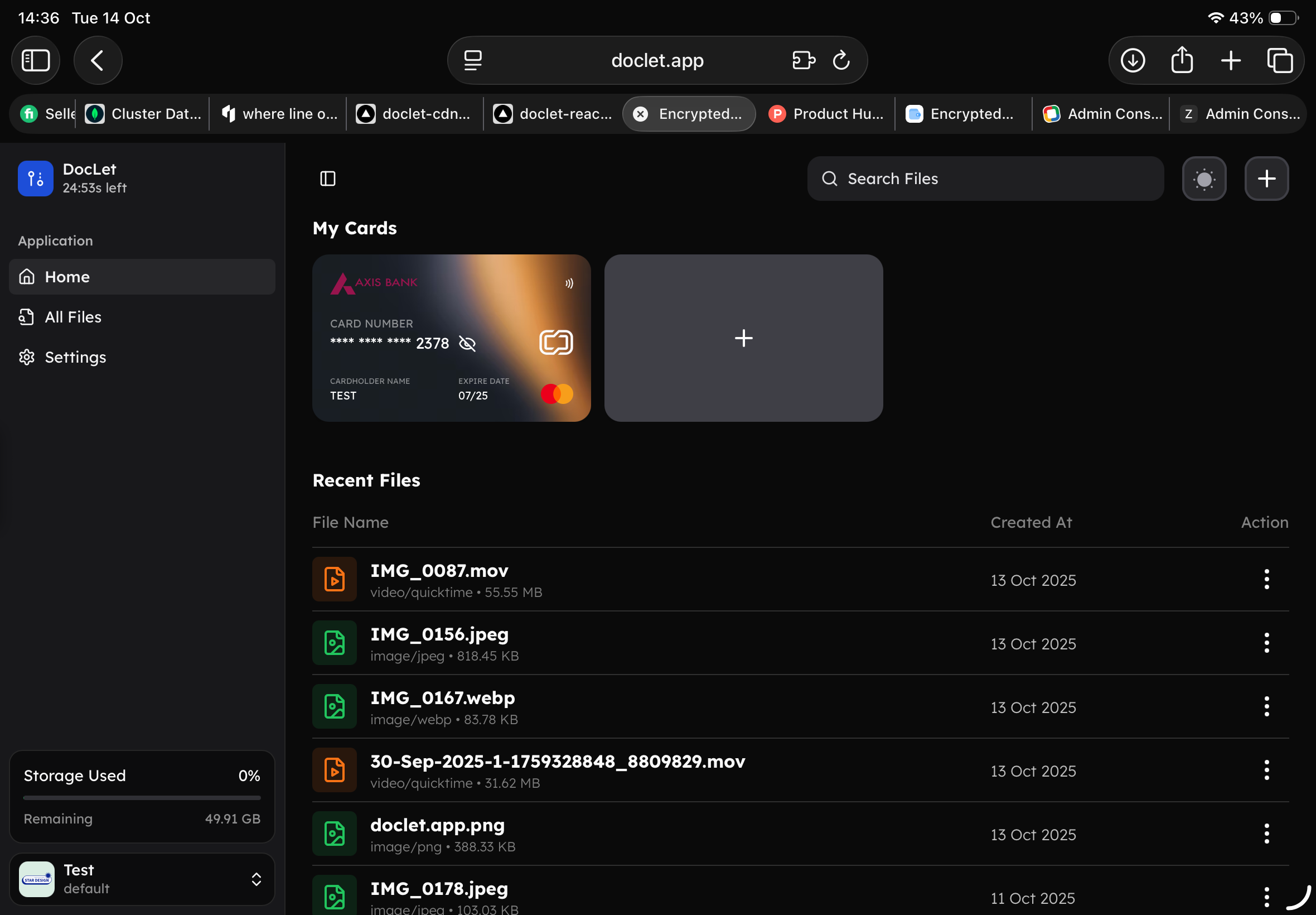Open actions menu for IMG_0167.webp
This screenshot has width=1316, height=915.
click(1266, 707)
